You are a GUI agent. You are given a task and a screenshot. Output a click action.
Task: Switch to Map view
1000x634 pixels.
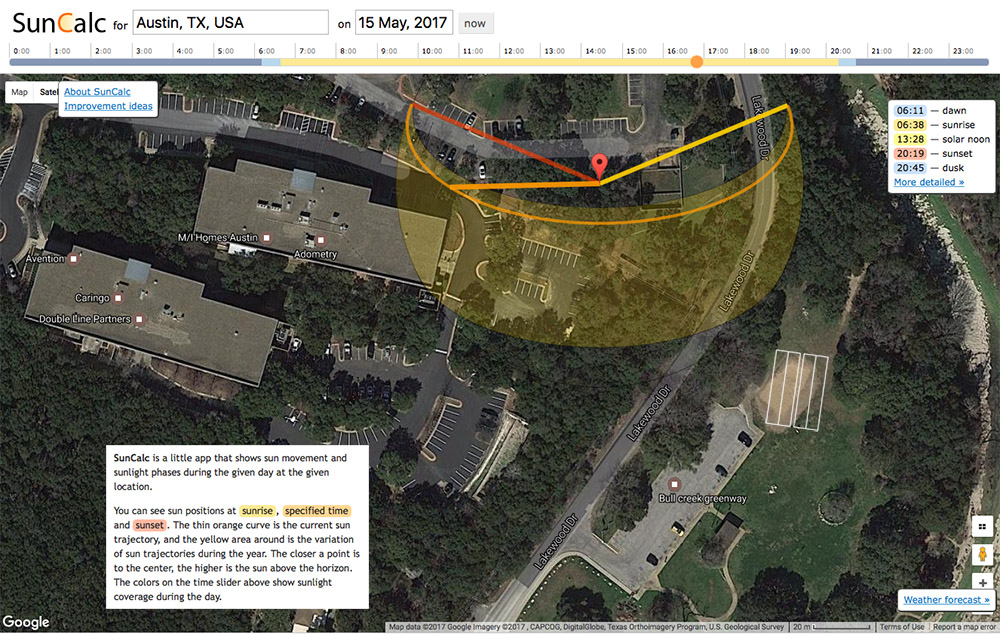[19, 92]
